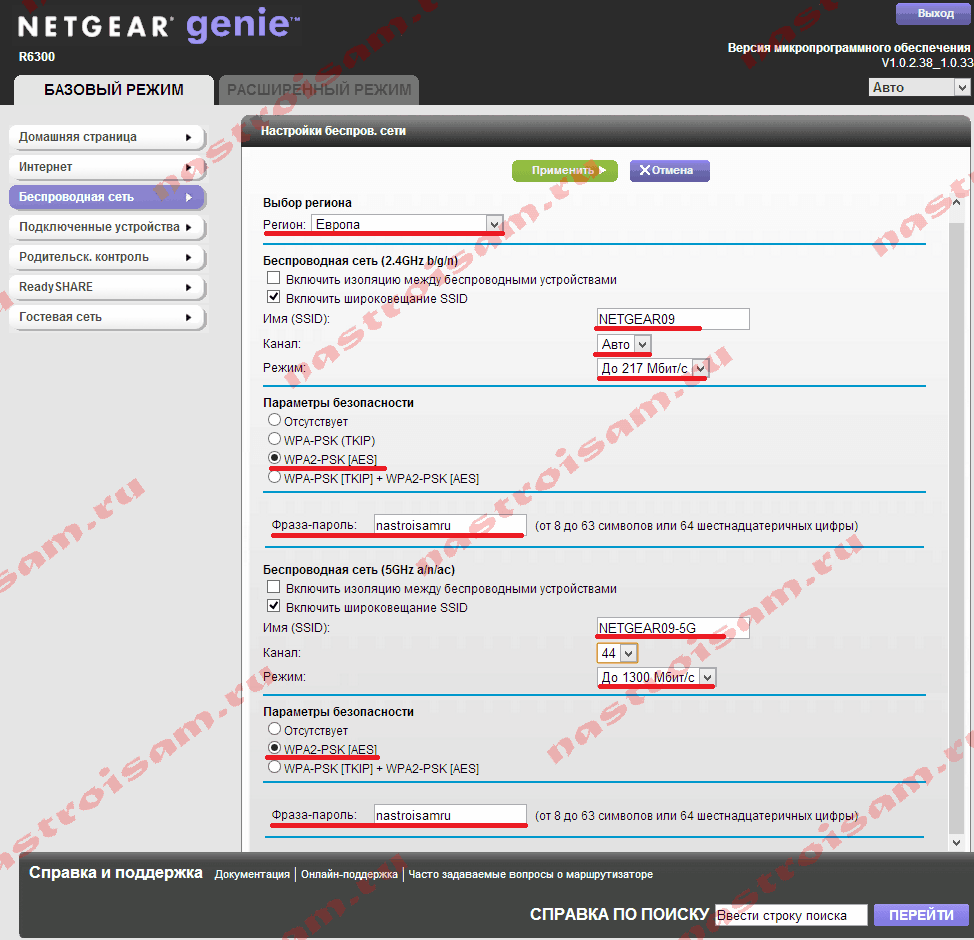Click arrow icon on Родительск. контроль
Image resolution: width=974 pixels, height=940 pixels.
pos(188,257)
